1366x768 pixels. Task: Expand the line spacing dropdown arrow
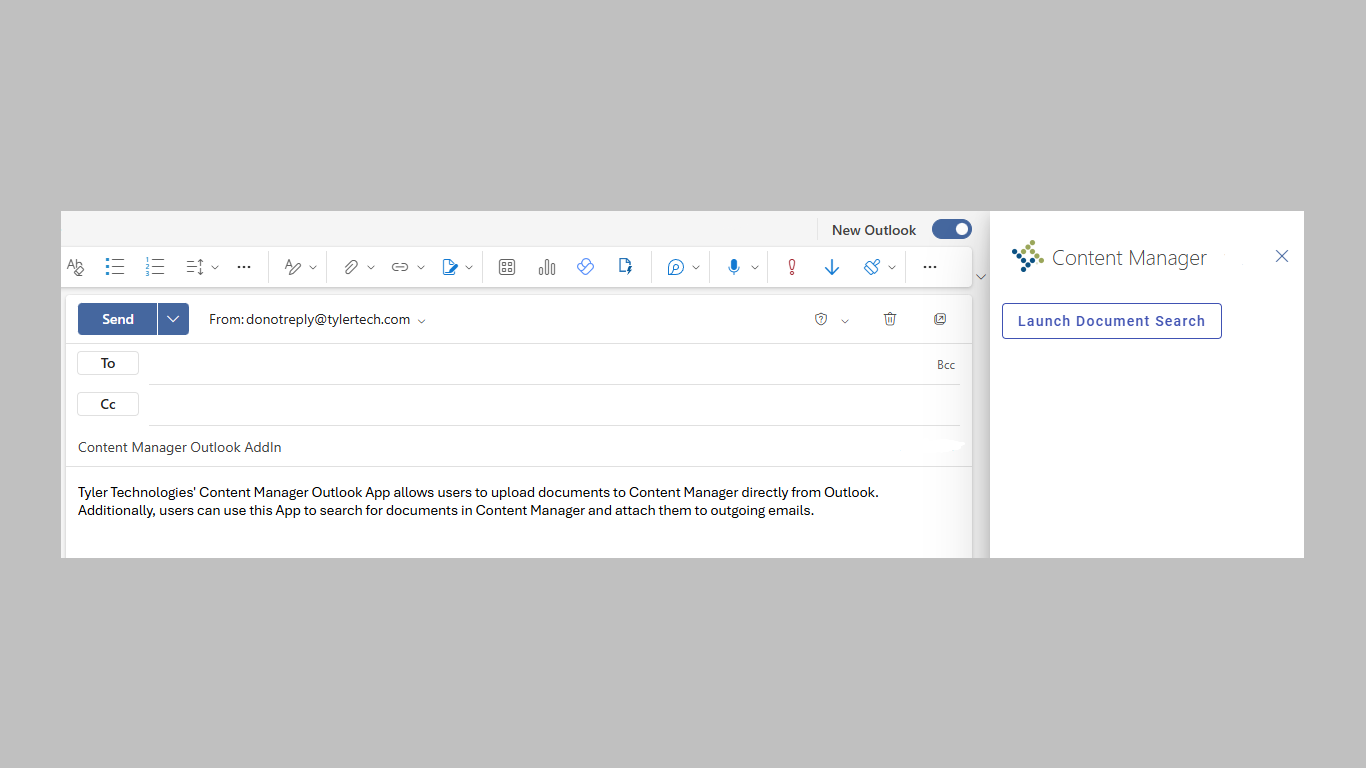(x=215, y=268)
